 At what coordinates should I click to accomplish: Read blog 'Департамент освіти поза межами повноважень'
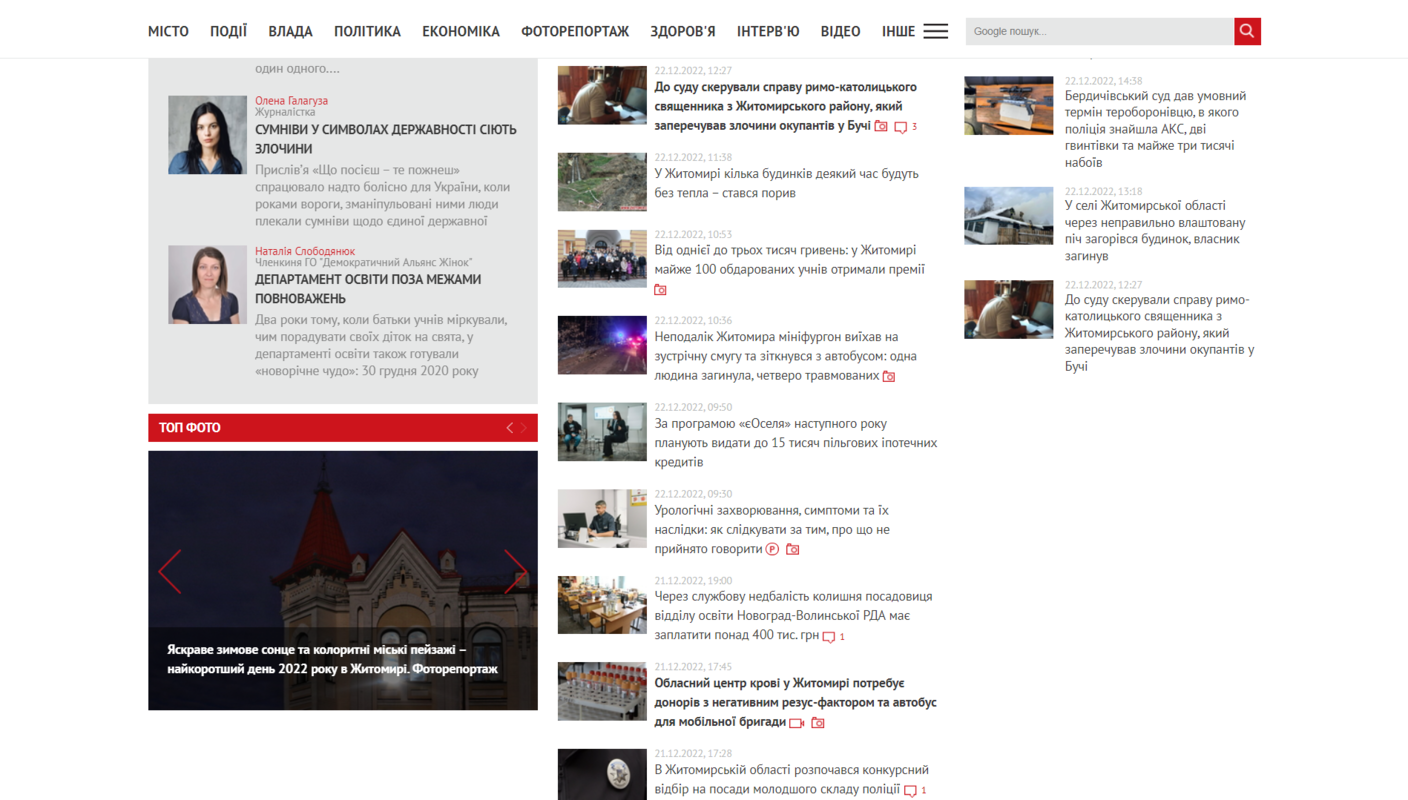tap(368, 289)
